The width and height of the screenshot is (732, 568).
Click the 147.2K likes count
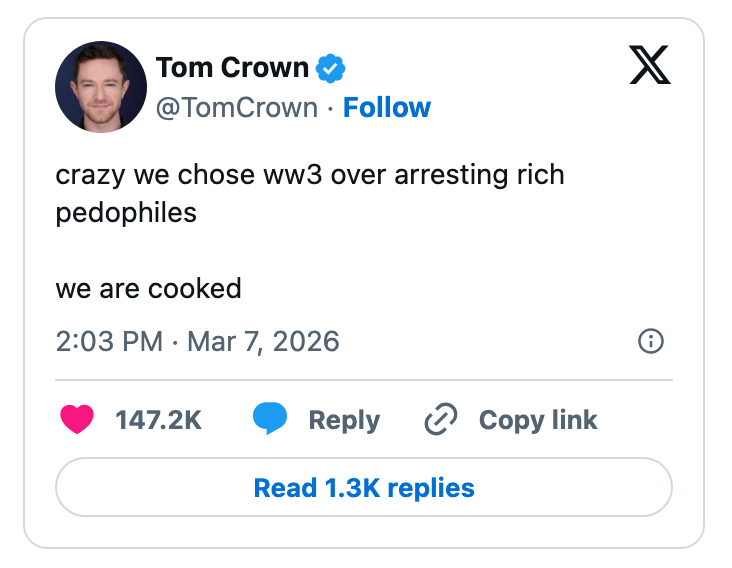click(x=158, y=420)
